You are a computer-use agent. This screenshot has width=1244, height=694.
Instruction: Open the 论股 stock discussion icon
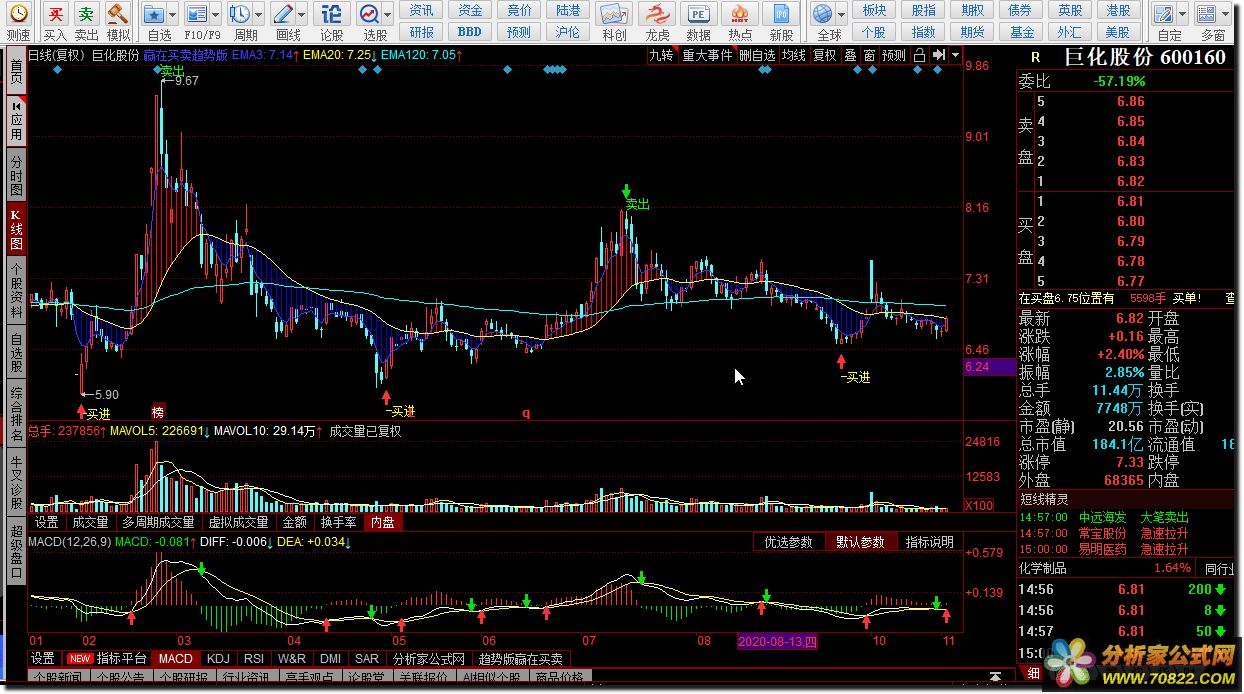coord(332,14)
